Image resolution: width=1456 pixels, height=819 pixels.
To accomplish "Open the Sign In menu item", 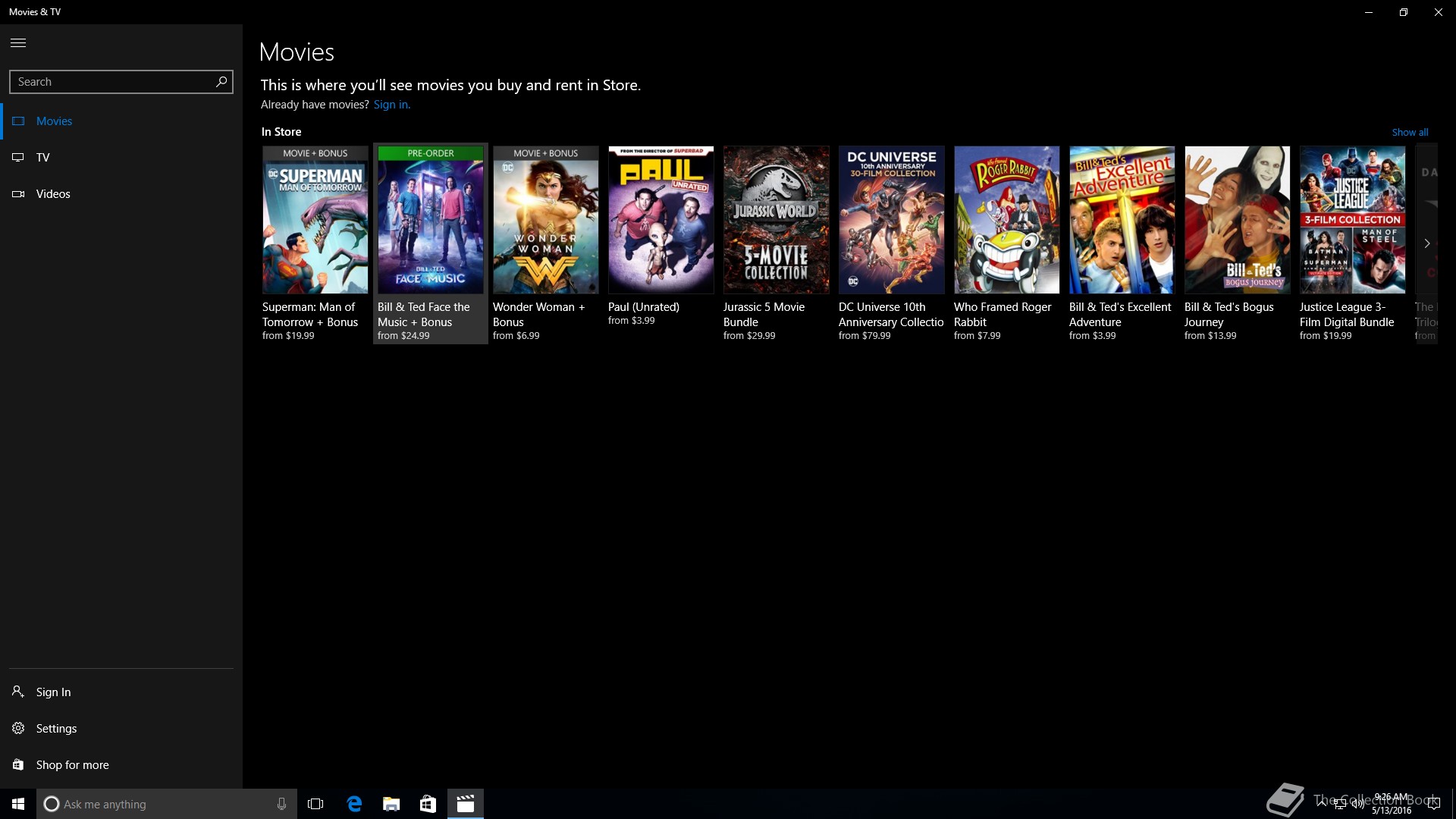I will 121,692.
